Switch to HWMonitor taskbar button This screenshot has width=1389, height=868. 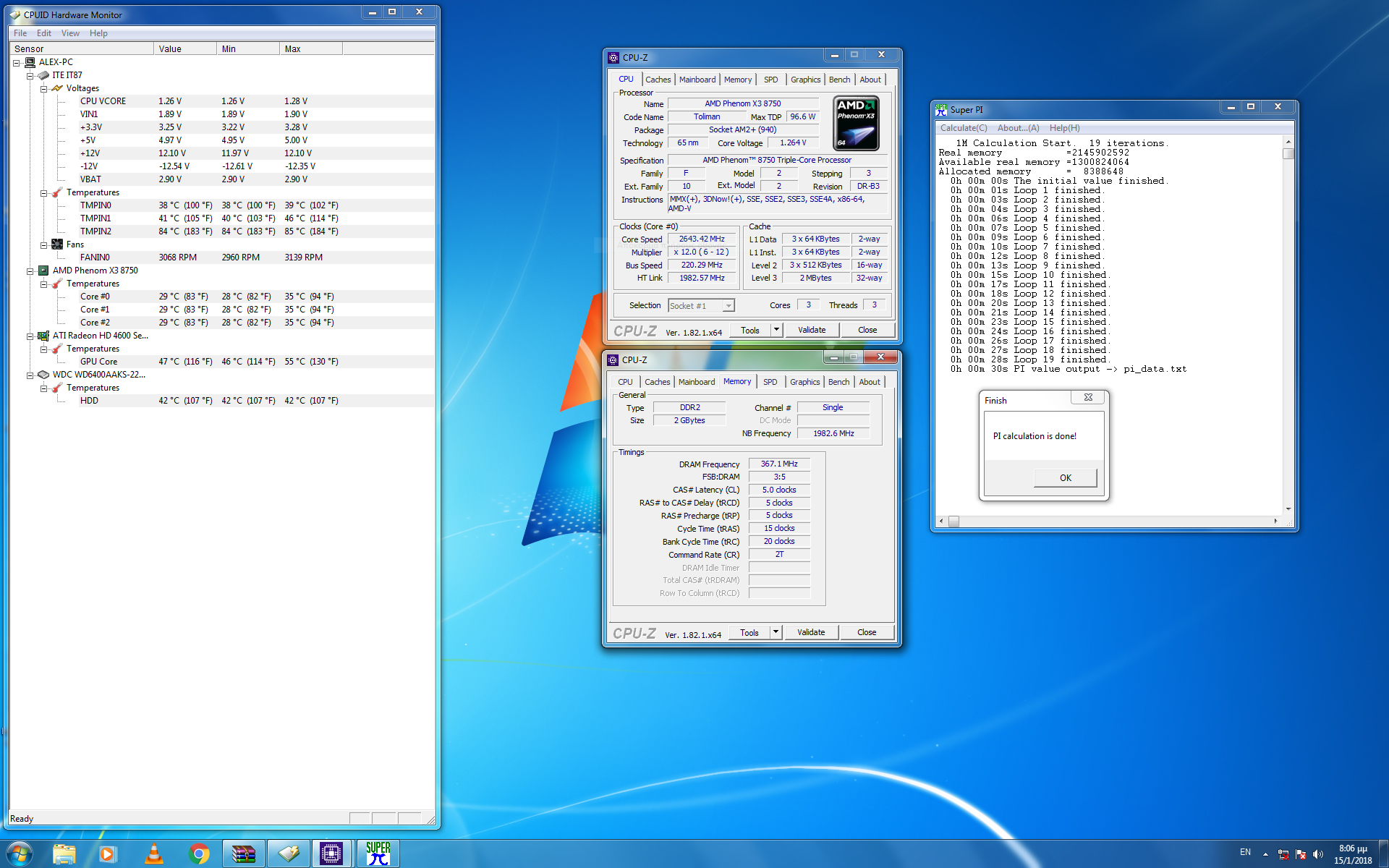[x=289, y=854]
